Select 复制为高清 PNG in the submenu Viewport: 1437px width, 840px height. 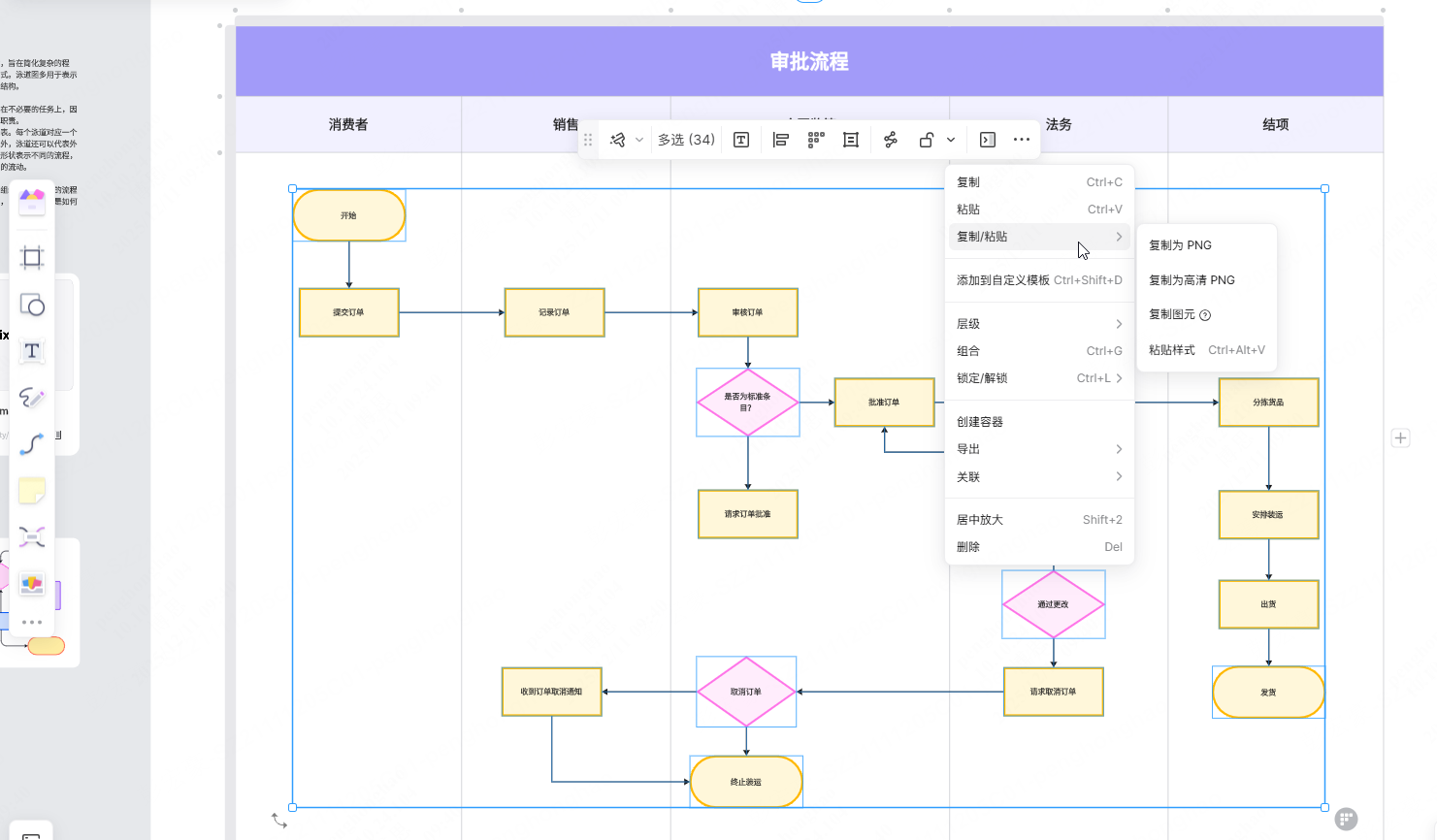coord(1207,280)
